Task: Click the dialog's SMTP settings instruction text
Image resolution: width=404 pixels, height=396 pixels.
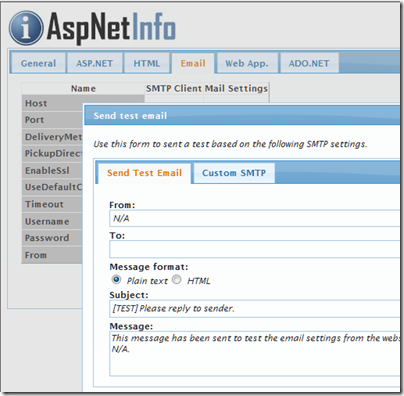Action: (230, 144)
